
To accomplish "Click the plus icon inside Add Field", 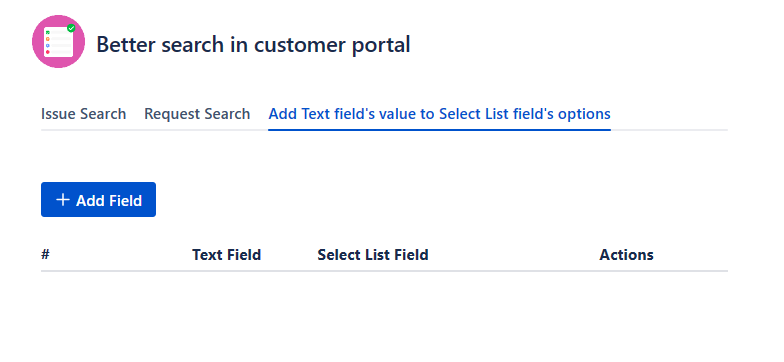I will point(62,200).
